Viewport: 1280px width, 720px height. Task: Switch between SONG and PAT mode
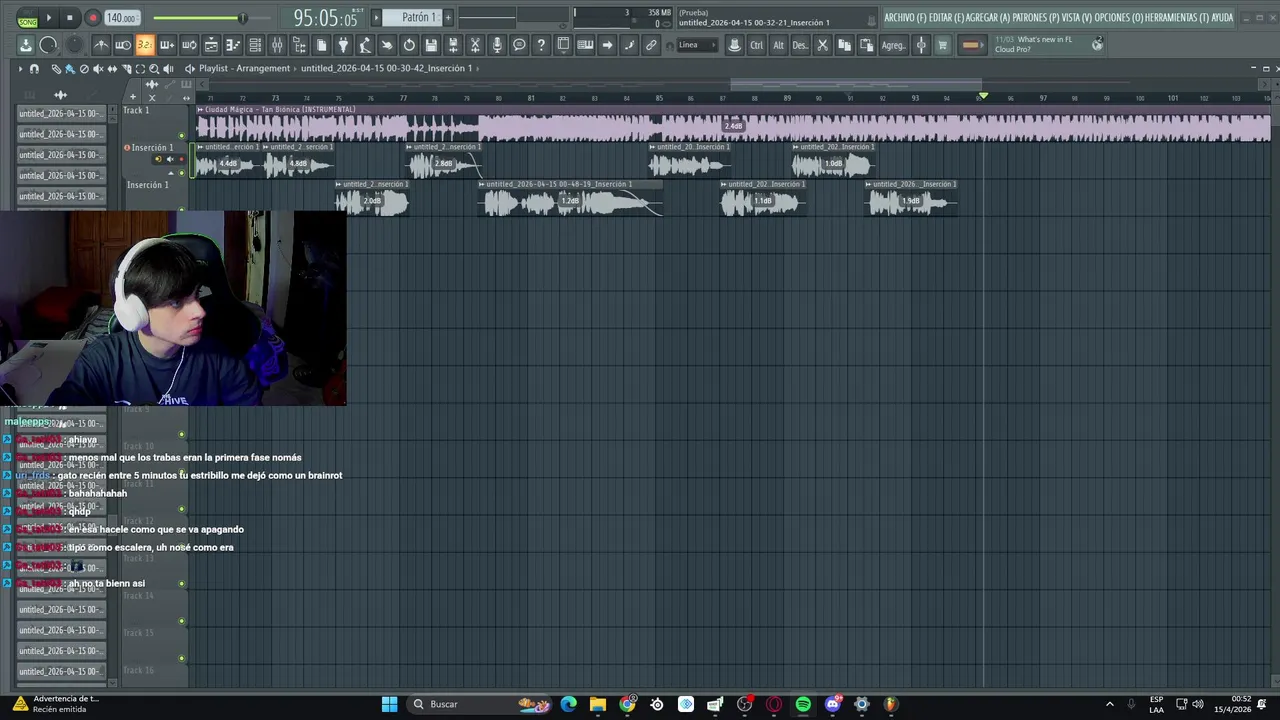tap(27, 20)
